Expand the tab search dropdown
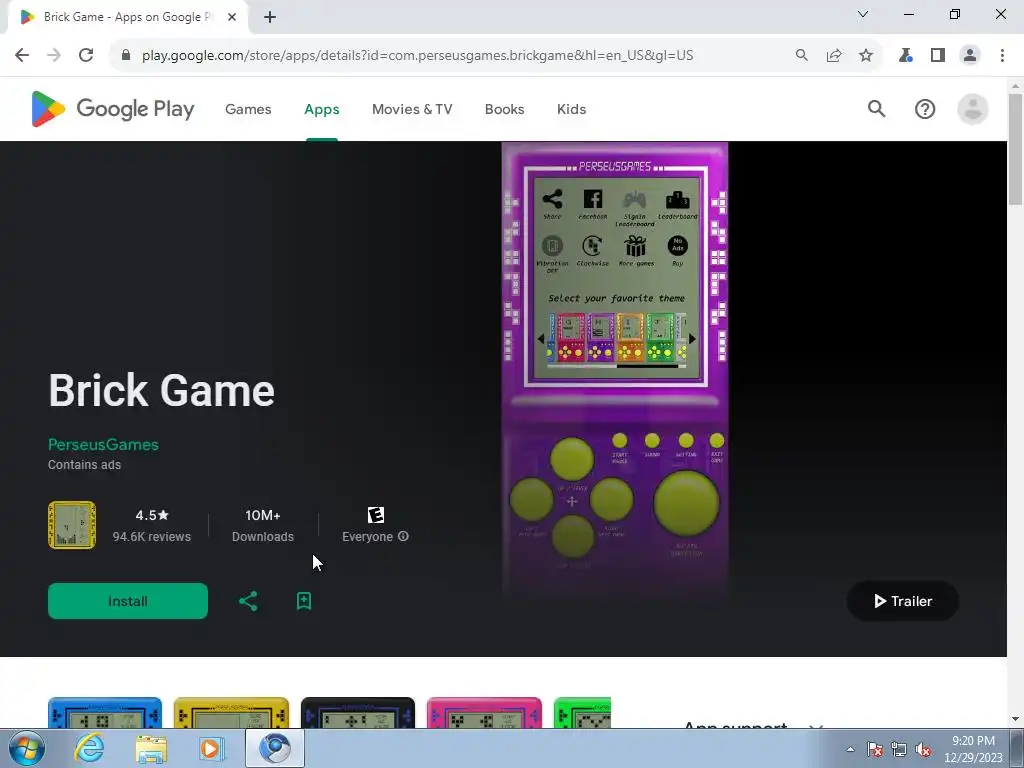Viewport: 1024px width, 768px height. pyautogui.click(x=863, y=14)
